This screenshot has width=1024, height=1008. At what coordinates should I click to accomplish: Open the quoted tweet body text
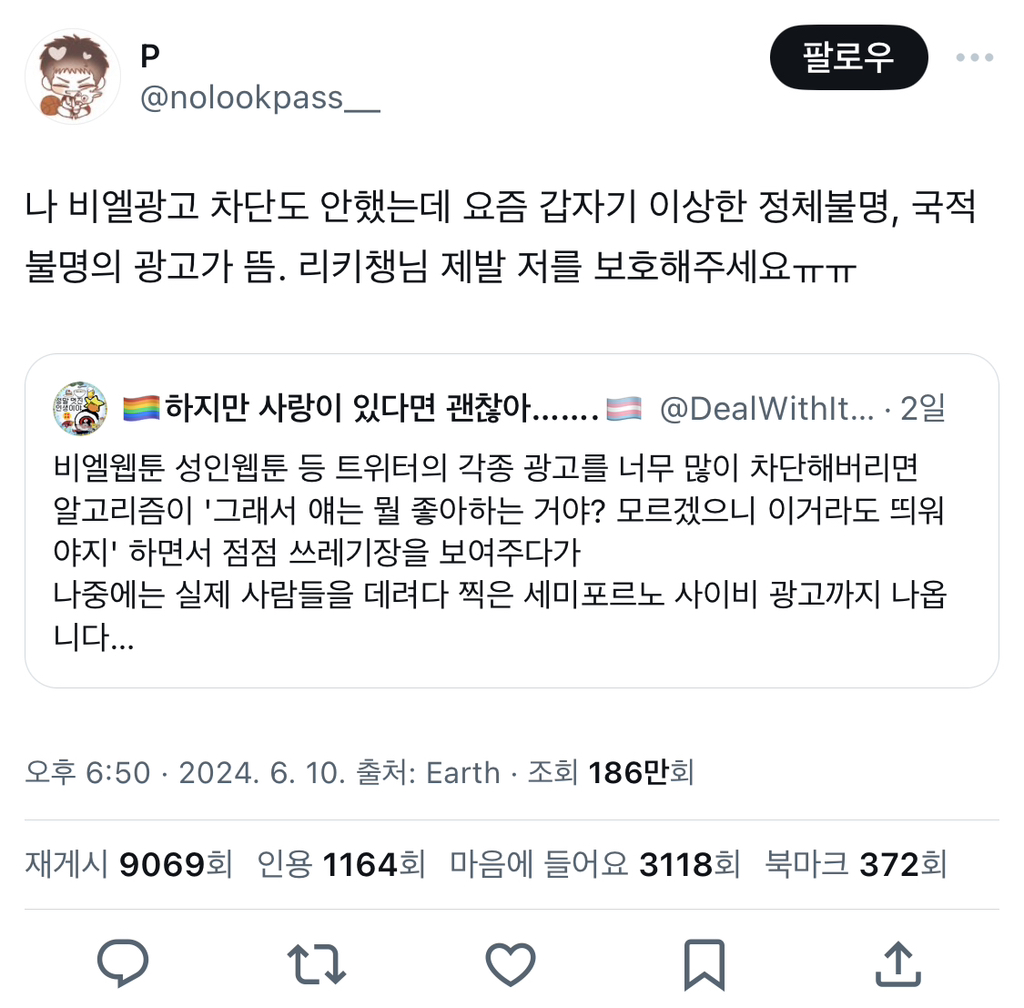pyautogui.click(x=500, y=552)
